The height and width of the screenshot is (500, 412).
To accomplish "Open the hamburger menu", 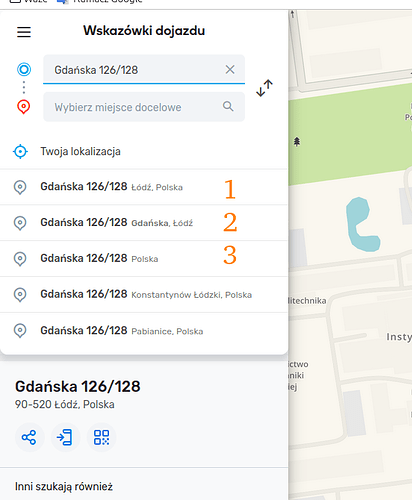I will click(x=24, y=32).
